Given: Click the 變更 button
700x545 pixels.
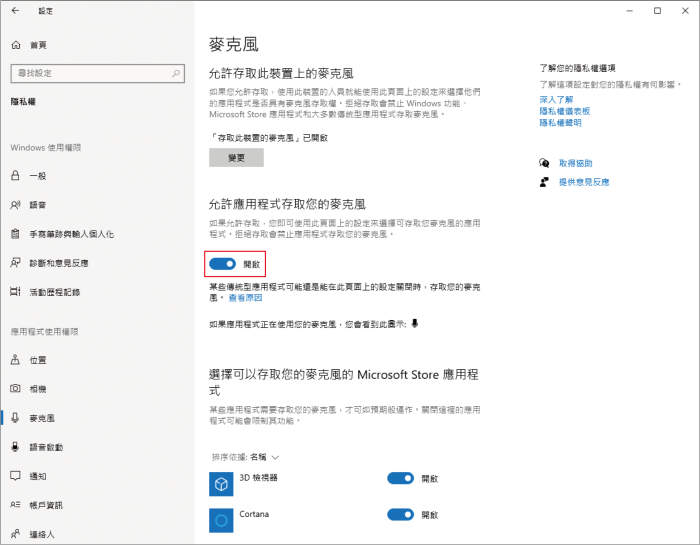Looking at the screenshot, I should pos(236,158).
